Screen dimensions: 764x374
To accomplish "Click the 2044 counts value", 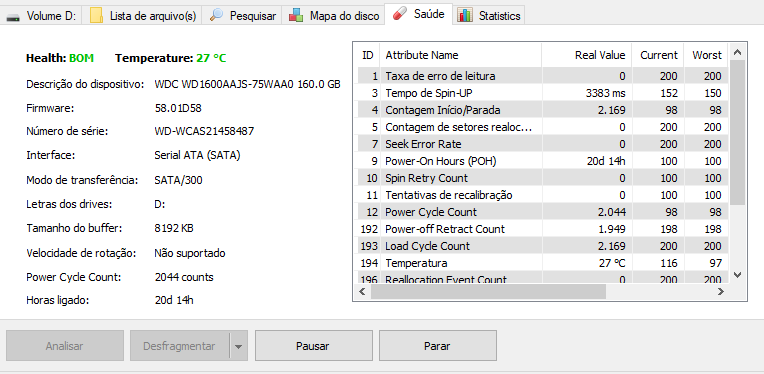I will click(184, 277).
